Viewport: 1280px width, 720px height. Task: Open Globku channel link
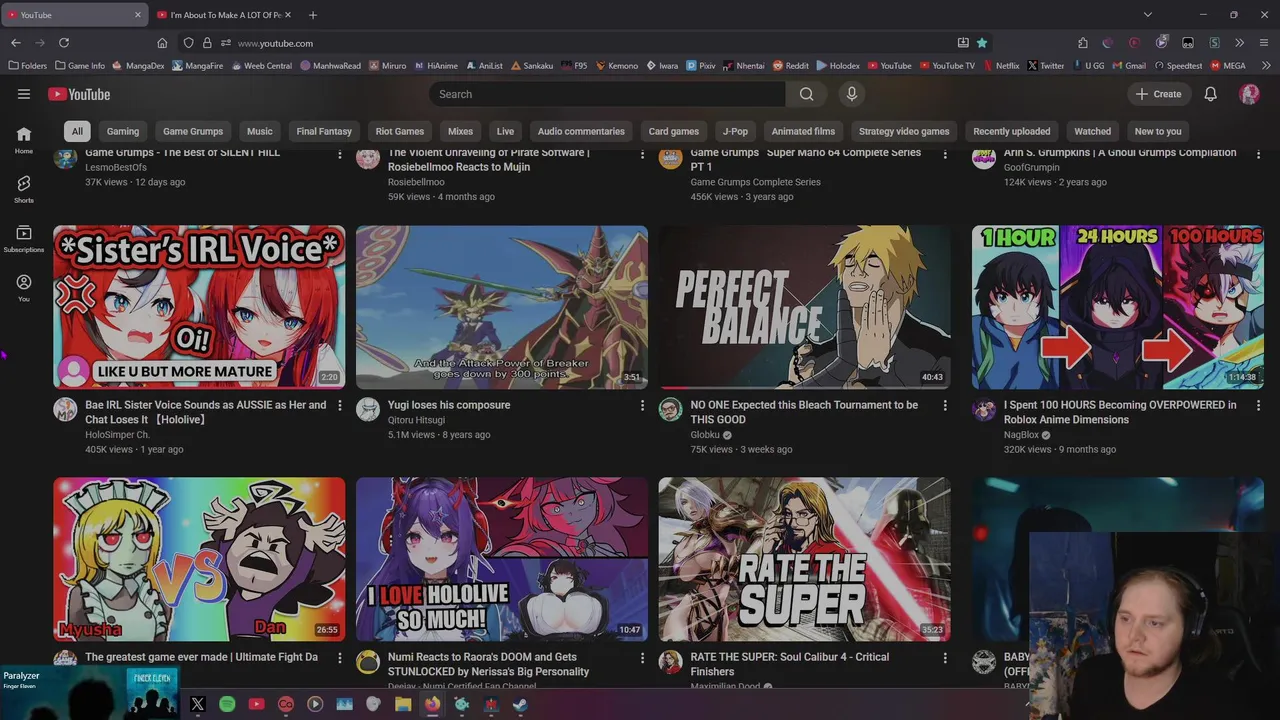coord(705,435)
